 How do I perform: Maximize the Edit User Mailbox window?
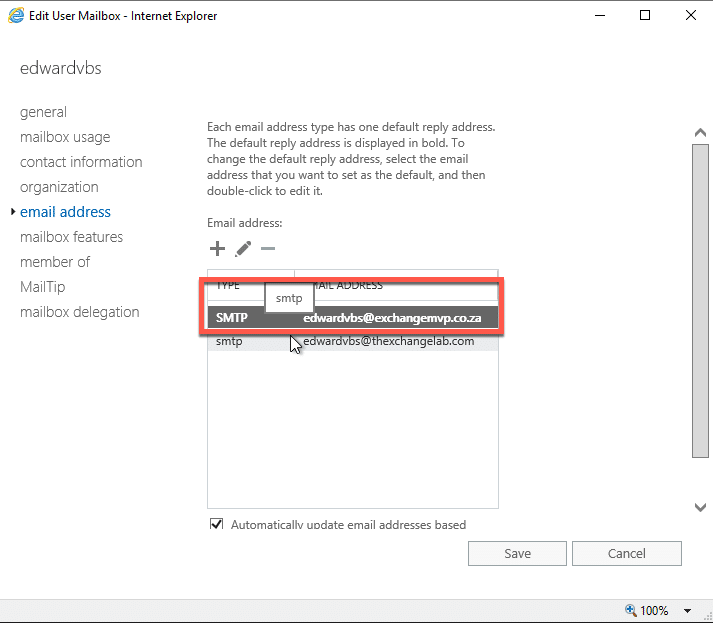coord(645,15)
